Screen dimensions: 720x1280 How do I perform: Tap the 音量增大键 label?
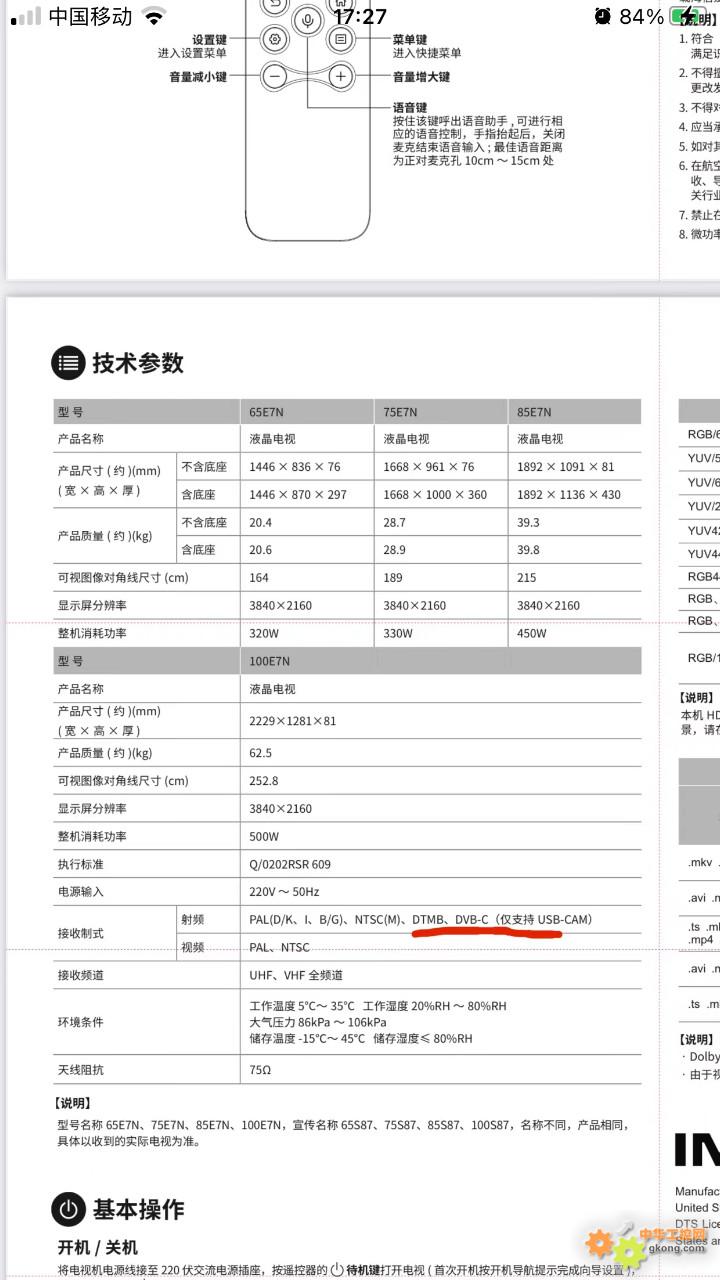point(421,76)
